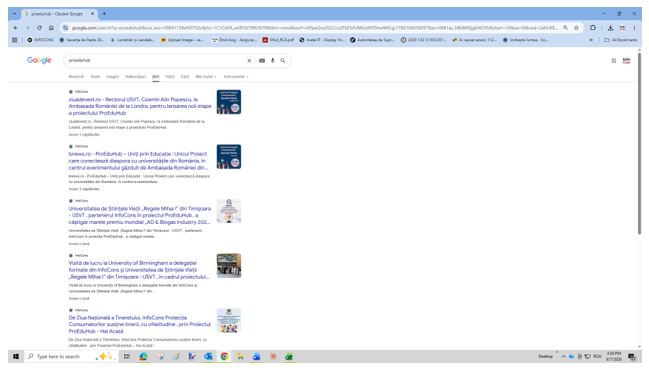
Task: Open Outlook from the taskbar
Action: [x=208, y=356]
